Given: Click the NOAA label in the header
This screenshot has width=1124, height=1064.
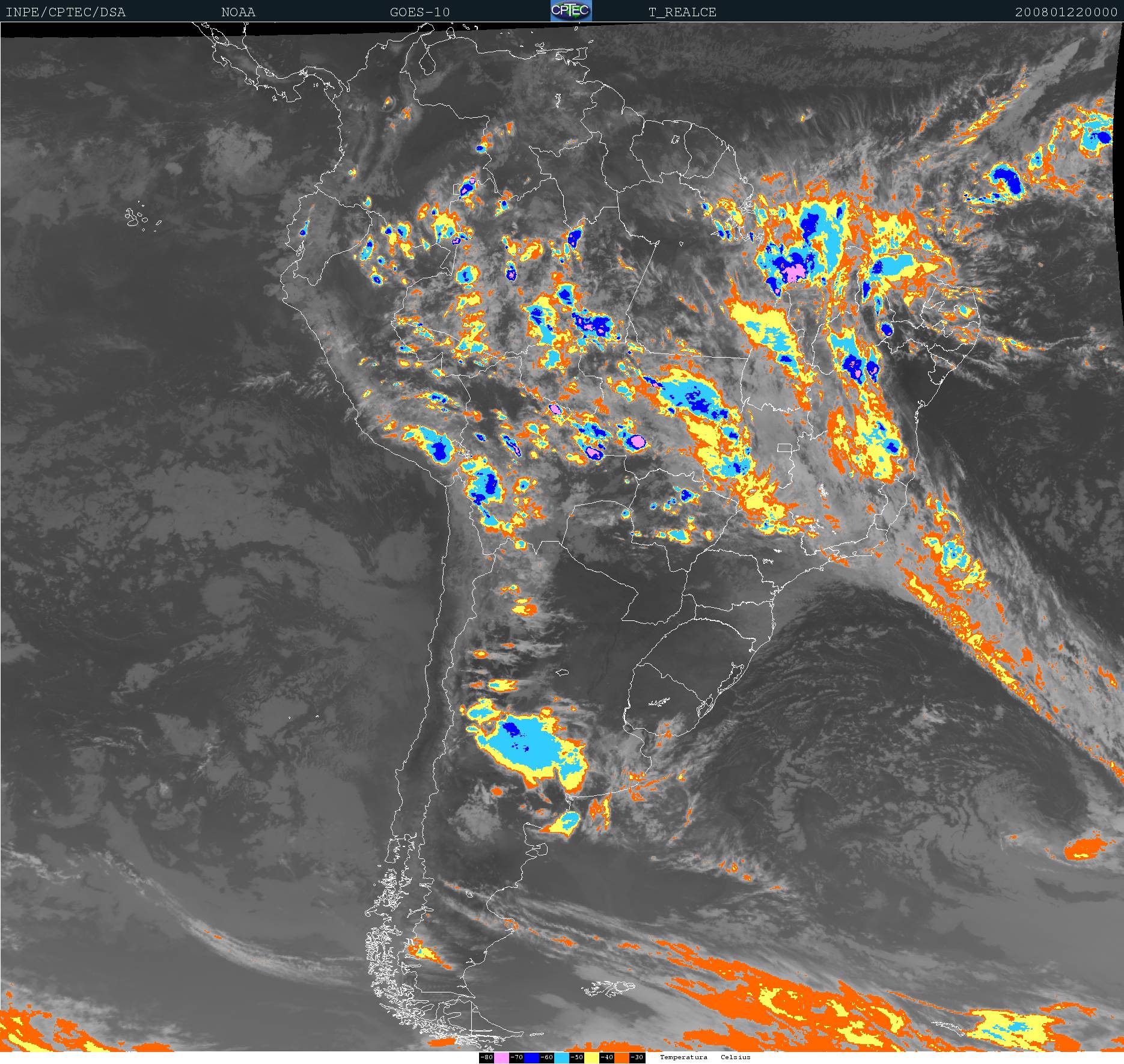Looking at the screenshot, I should pyautogui.click(x=238, y=12).
